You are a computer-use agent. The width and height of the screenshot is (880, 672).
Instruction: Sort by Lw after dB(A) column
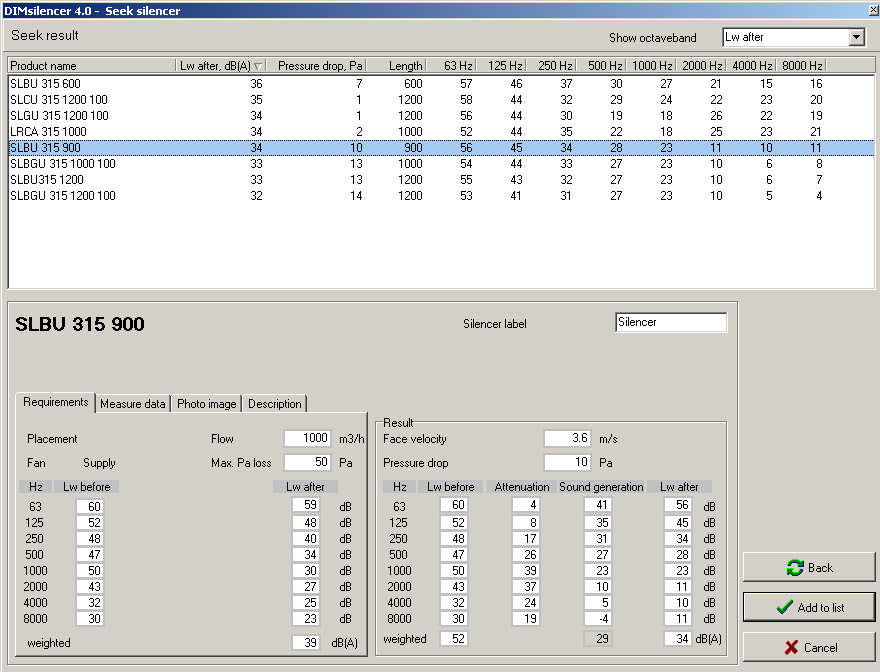[221, 66]
